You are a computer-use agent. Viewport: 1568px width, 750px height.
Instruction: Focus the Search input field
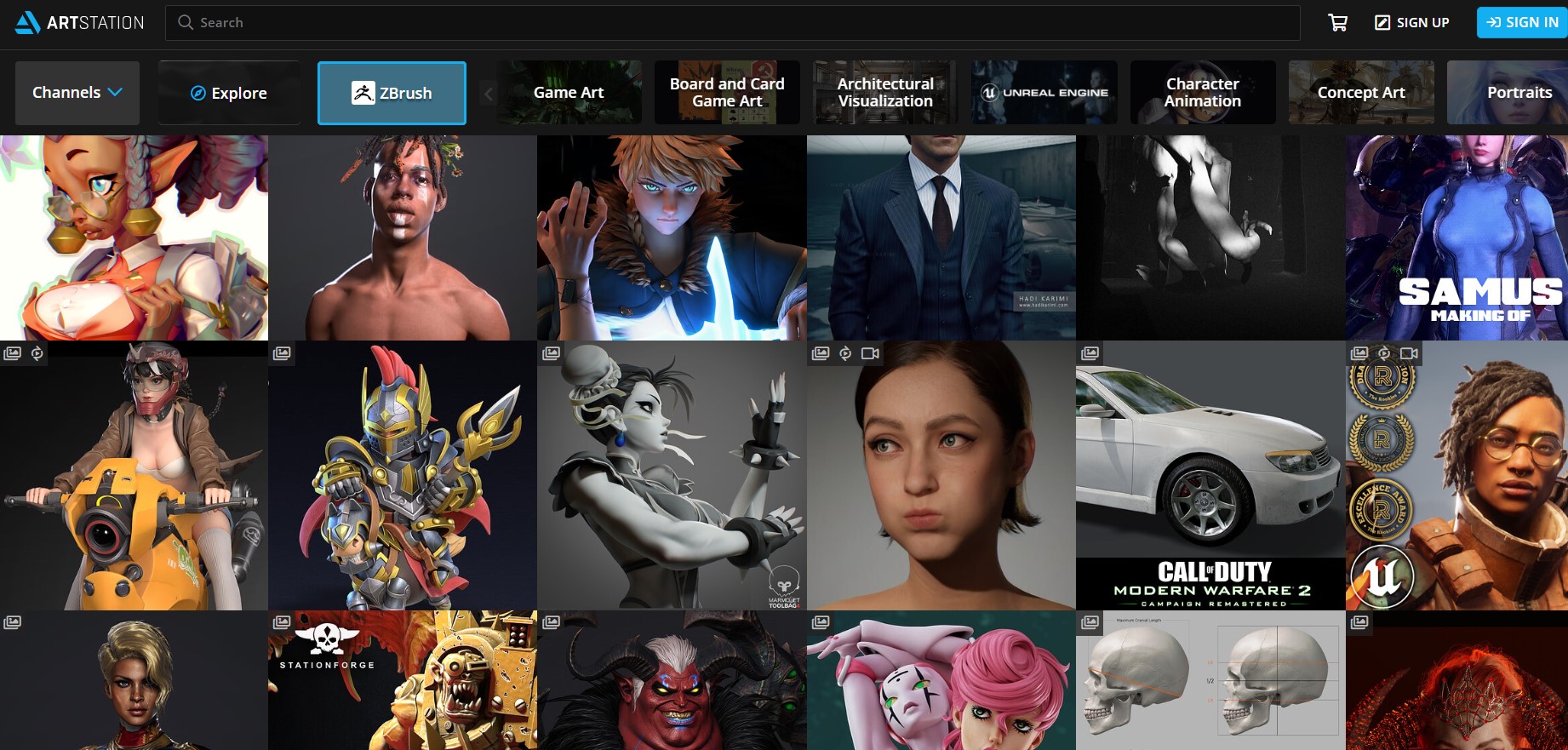[732, 23]
